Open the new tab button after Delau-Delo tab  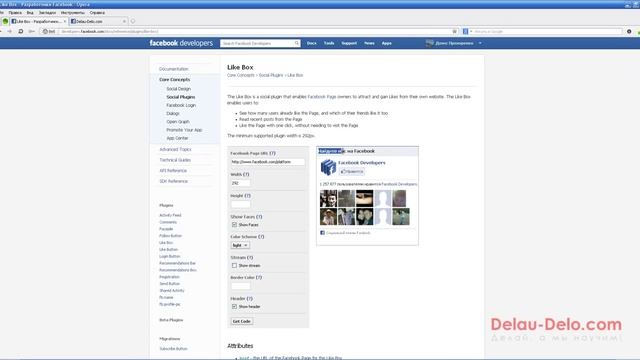tap(133, 21)
